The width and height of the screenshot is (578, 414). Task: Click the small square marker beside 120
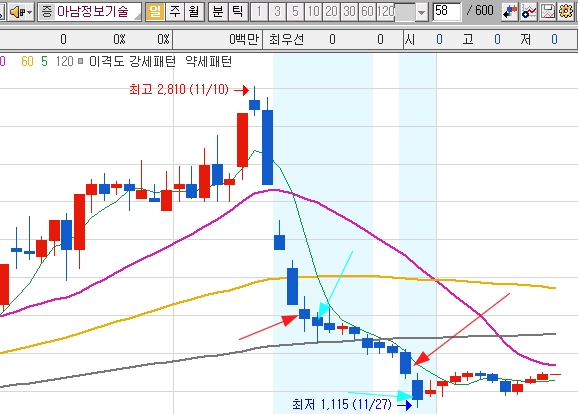(80, 61)
